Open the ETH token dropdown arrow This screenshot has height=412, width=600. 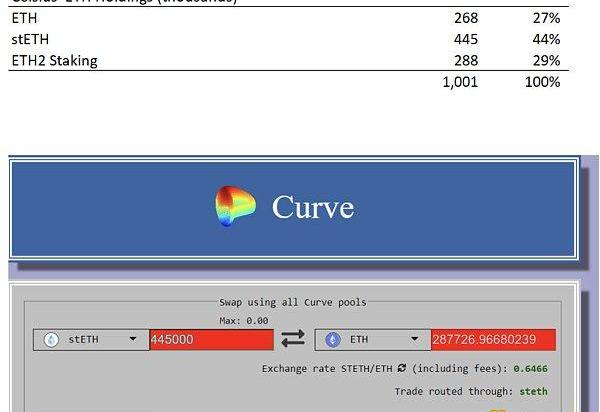[x=414, y=340]
